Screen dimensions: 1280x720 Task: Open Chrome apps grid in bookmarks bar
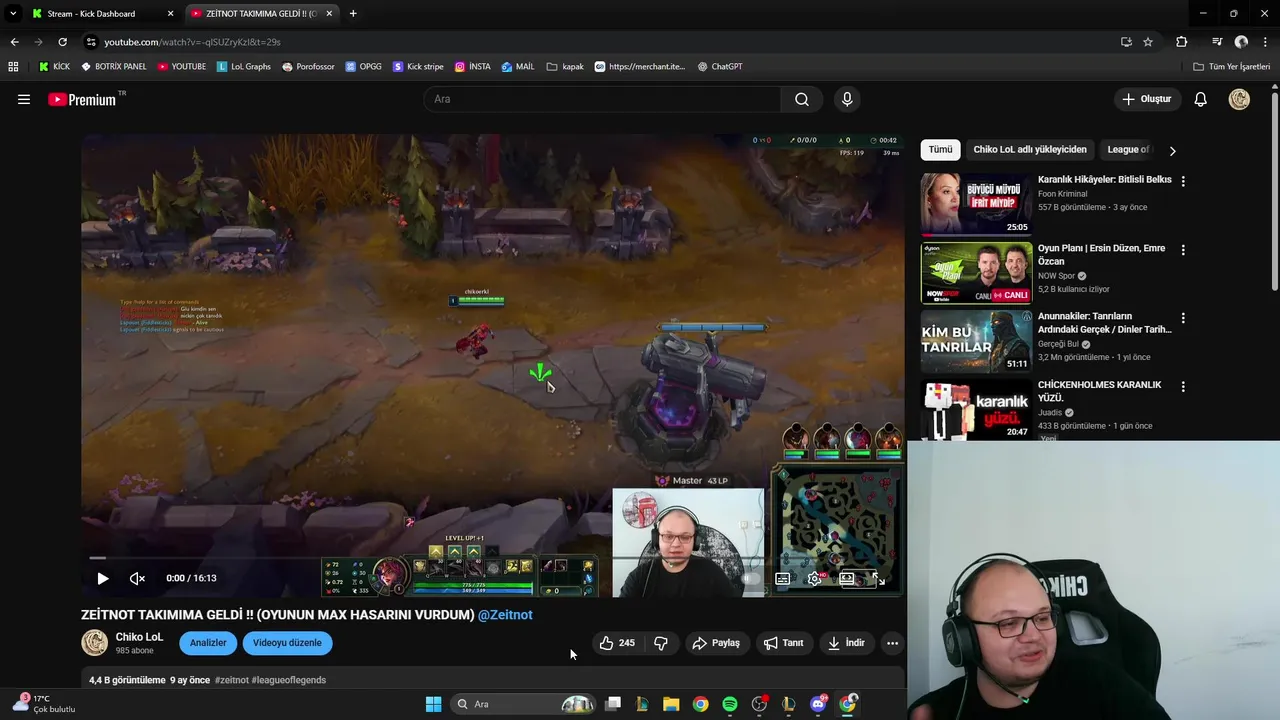(x=13, y=67)
